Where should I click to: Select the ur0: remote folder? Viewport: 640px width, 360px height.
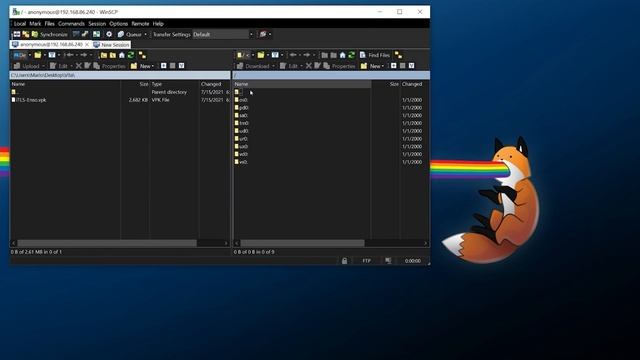point(241,138)
